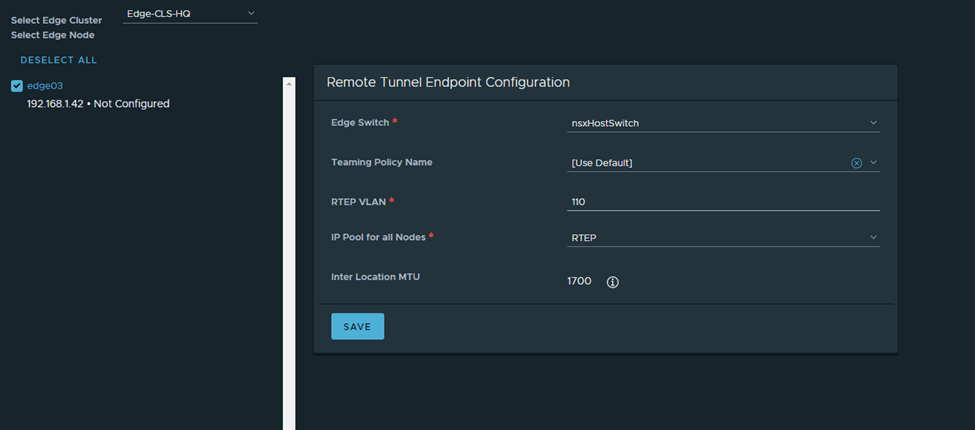Click the IP Pool chevron arrow
This screenshot has height=430, width=975.
click(x=873, y=237)
